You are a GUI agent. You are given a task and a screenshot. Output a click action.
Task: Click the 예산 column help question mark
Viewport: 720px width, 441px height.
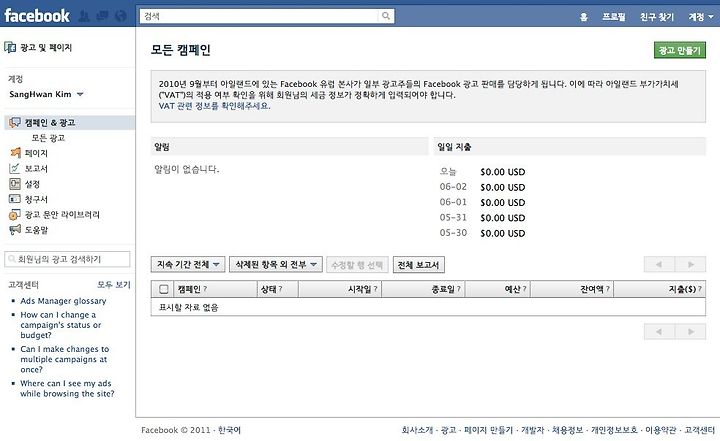[524, 289]
